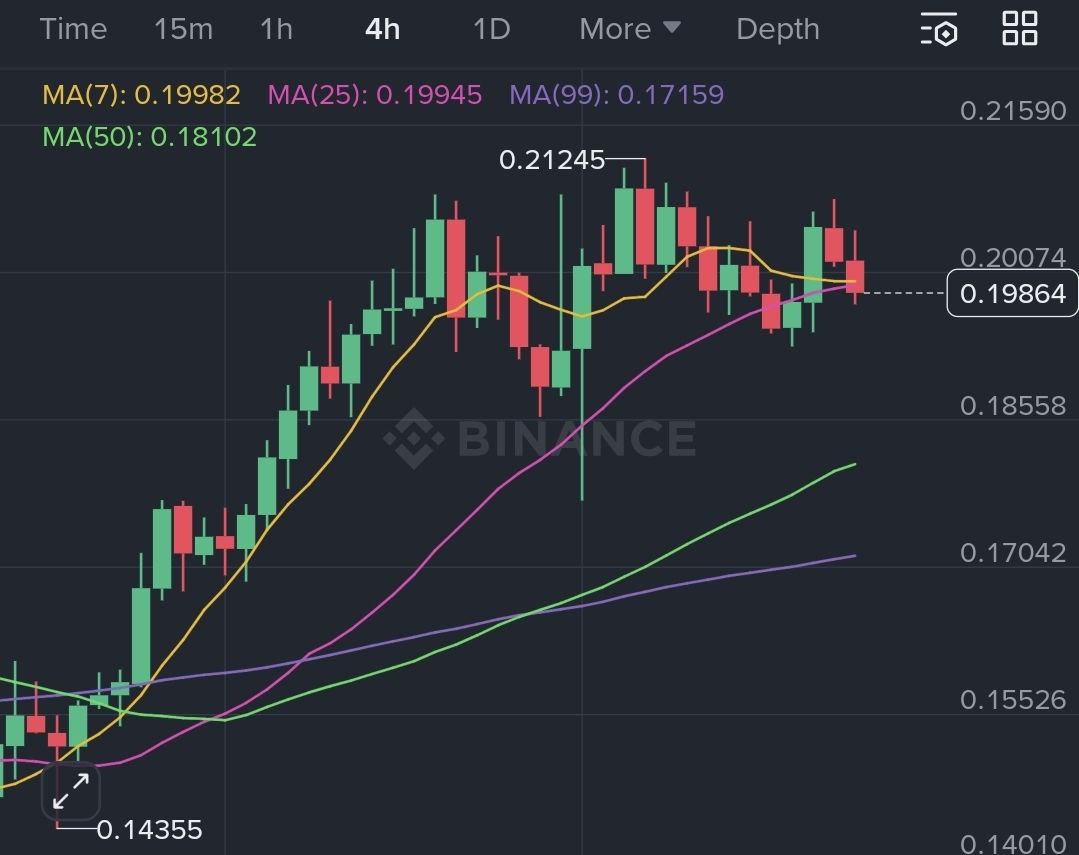Open the grid layout icon
Screen dimensions: 1079x855
[x=1019, y=29]
